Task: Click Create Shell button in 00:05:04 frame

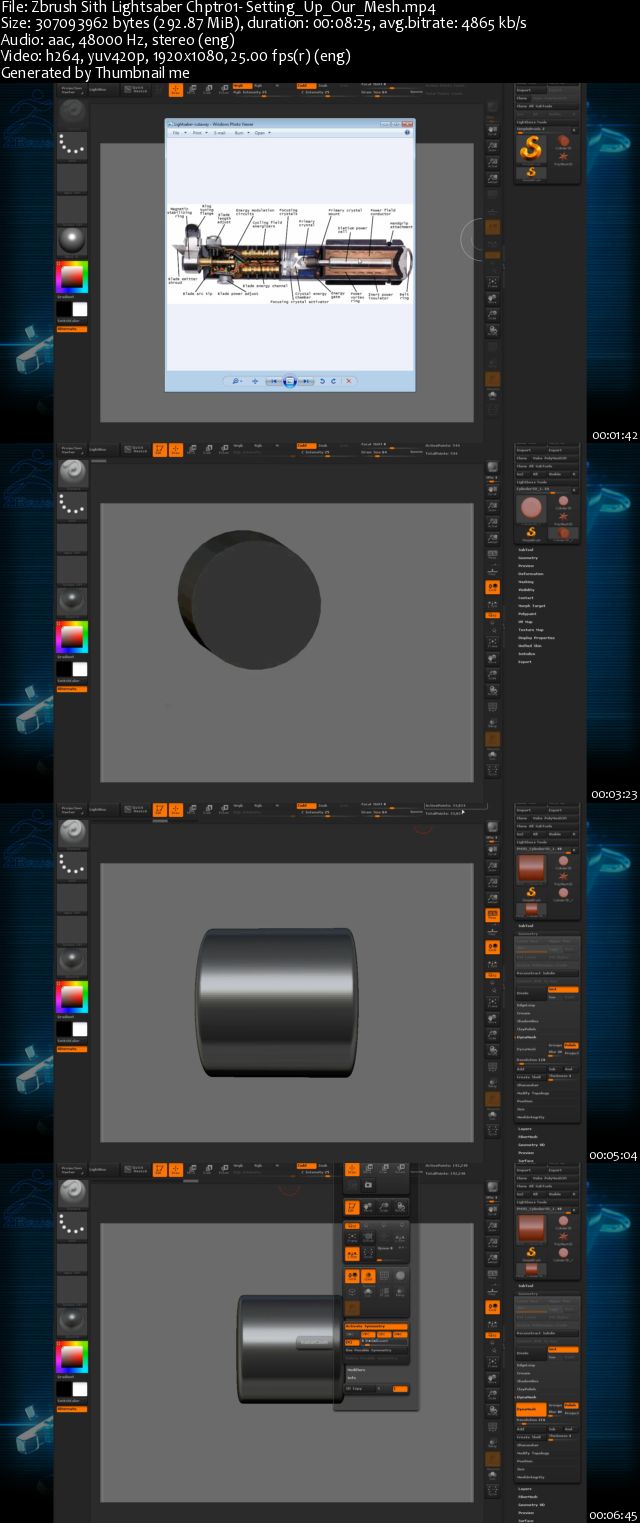Action: tap(531, 1077)
